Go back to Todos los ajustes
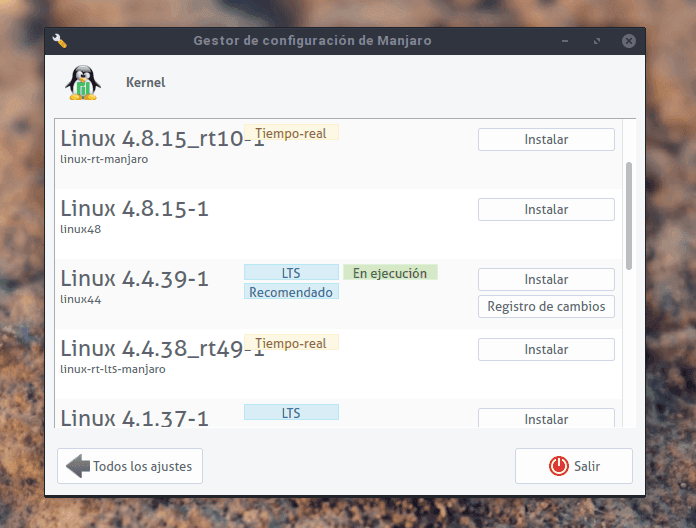This screenshot has width=696, height=528. (130, 466)
